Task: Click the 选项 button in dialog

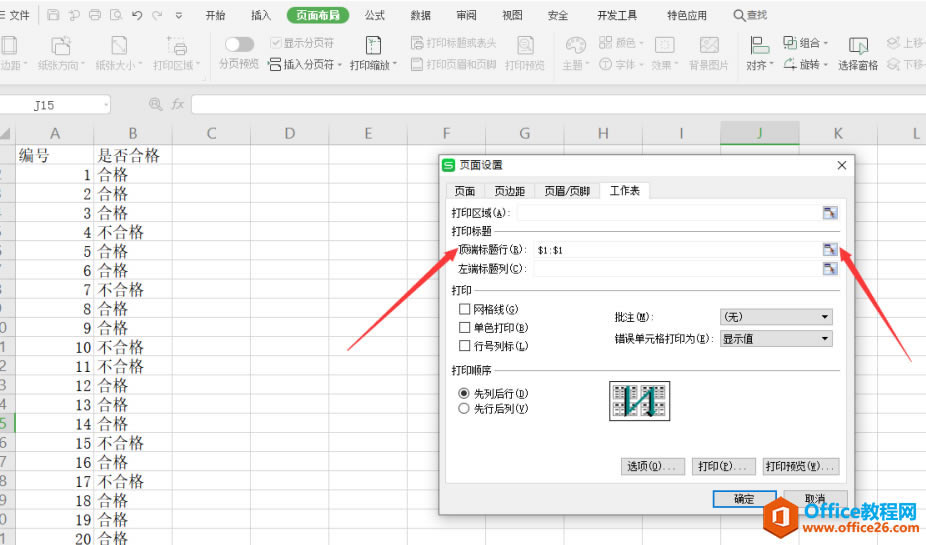Action: tap(653, 466)
